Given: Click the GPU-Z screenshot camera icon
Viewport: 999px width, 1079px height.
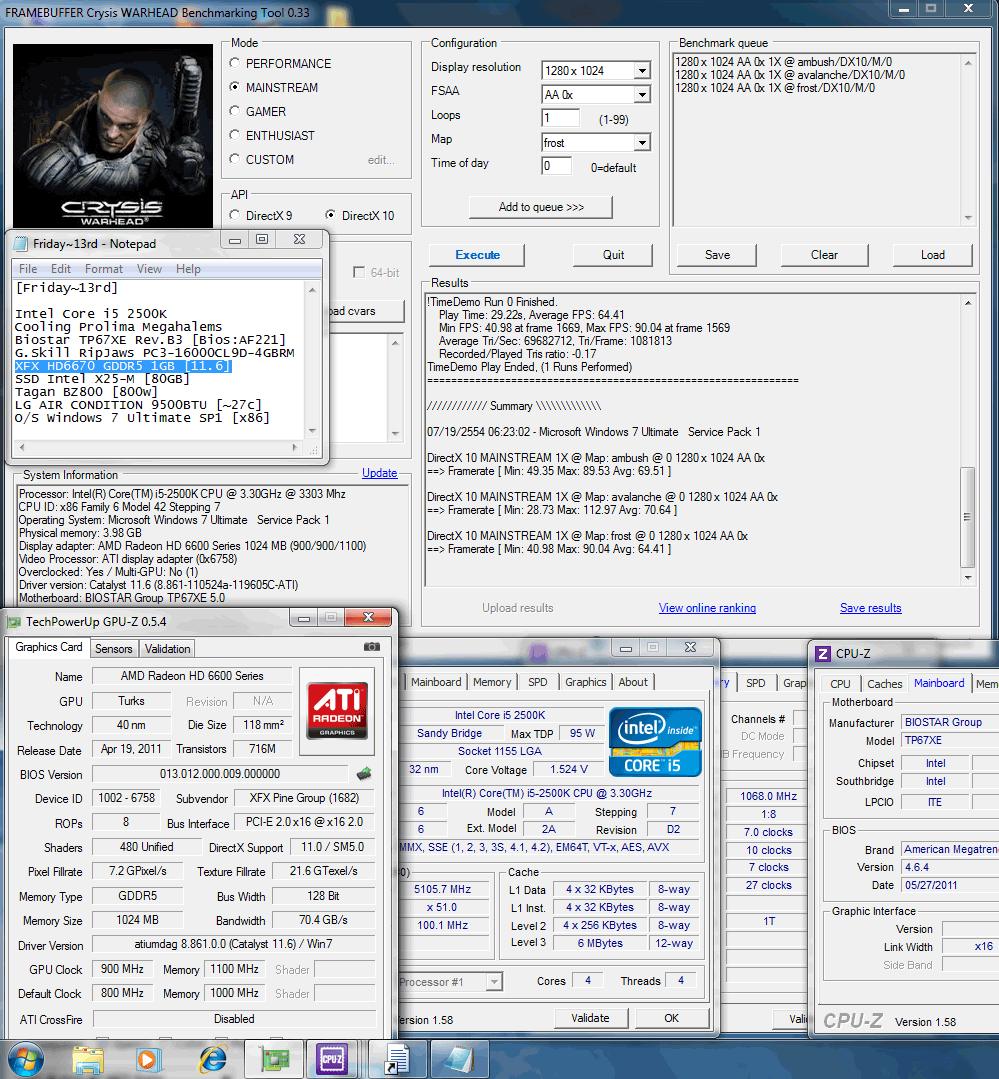Looking at the screenshot, I should [x=372, y=647].
